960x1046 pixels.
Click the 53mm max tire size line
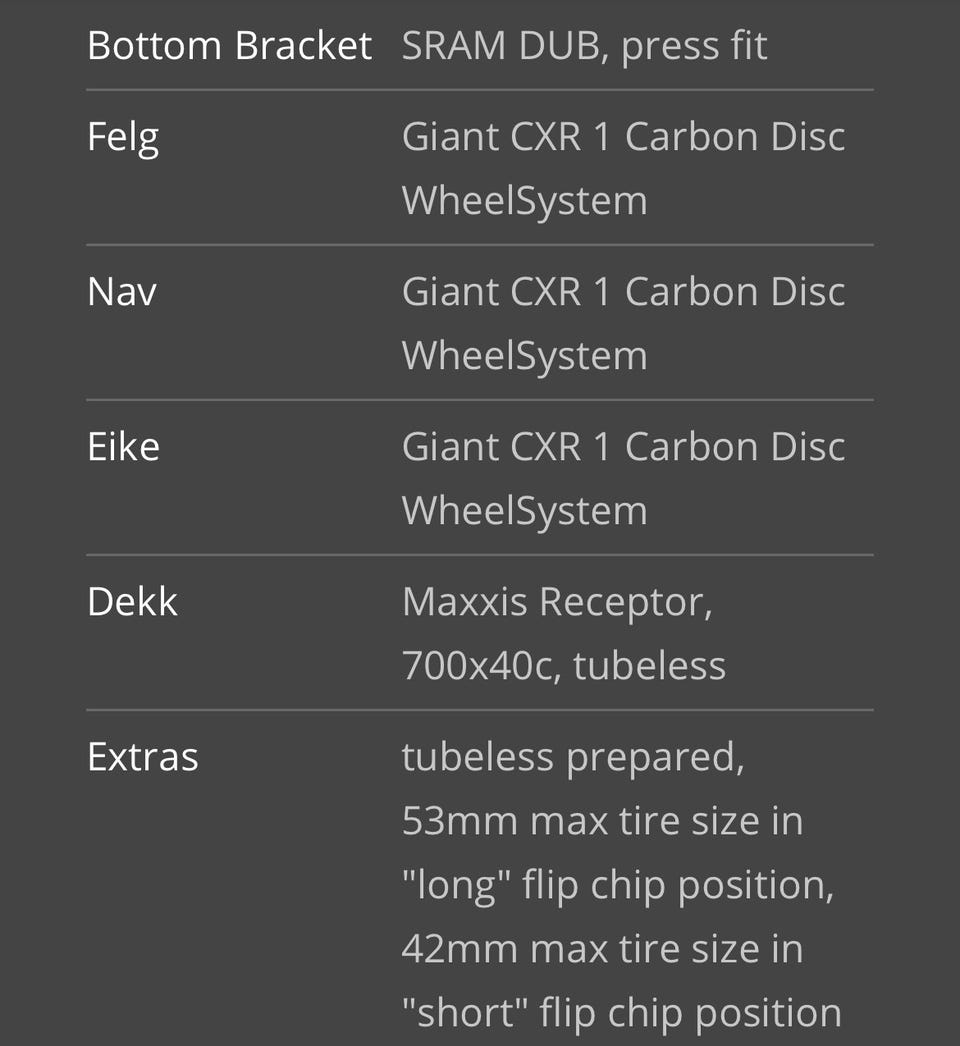(602, 821)
